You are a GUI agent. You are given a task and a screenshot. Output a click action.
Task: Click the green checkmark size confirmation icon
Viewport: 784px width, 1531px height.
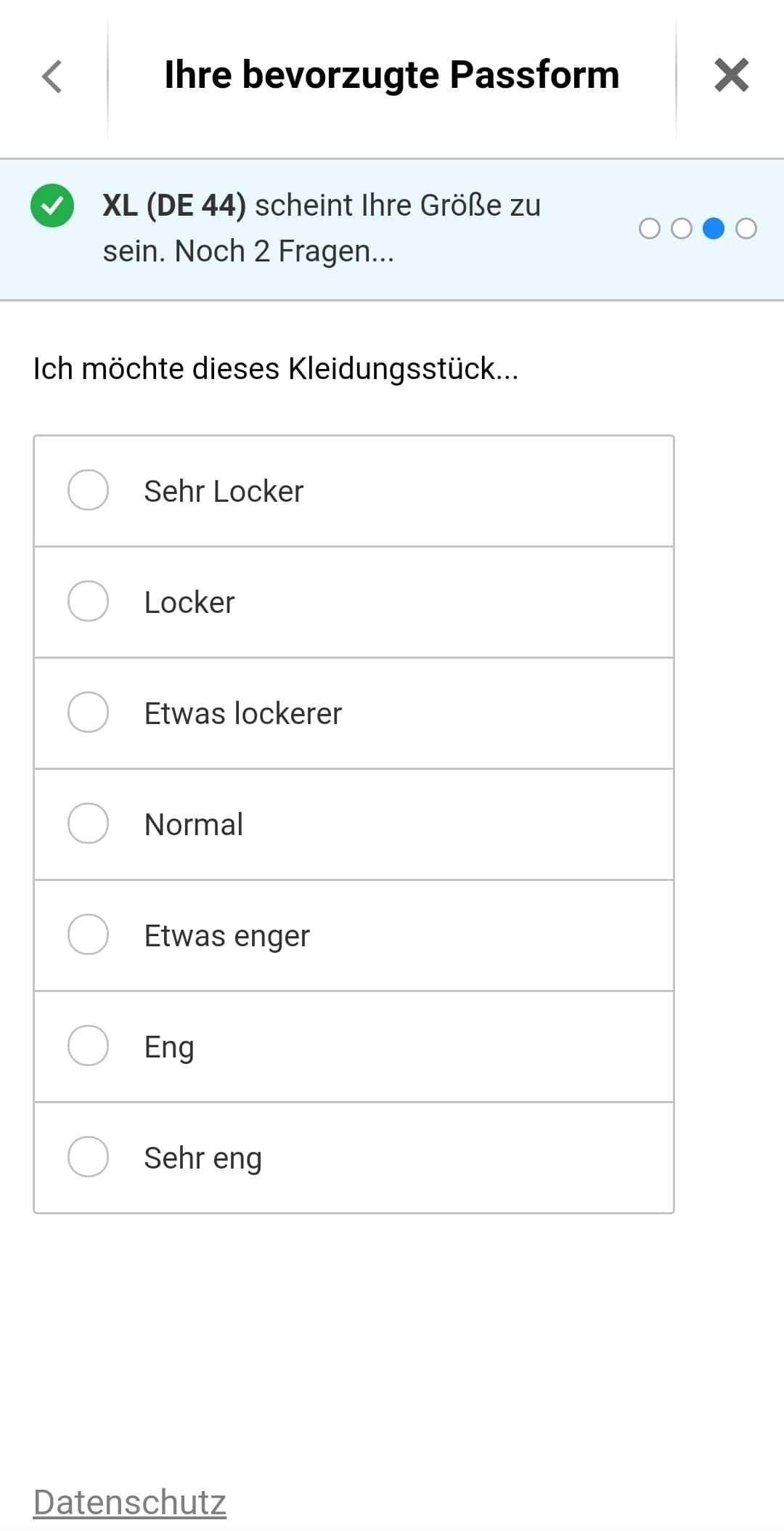[x=52, y=206]
